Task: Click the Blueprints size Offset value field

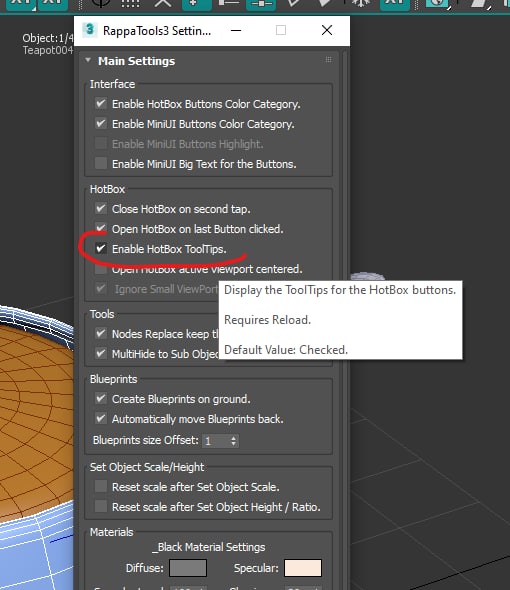Action: pos(215,441)
